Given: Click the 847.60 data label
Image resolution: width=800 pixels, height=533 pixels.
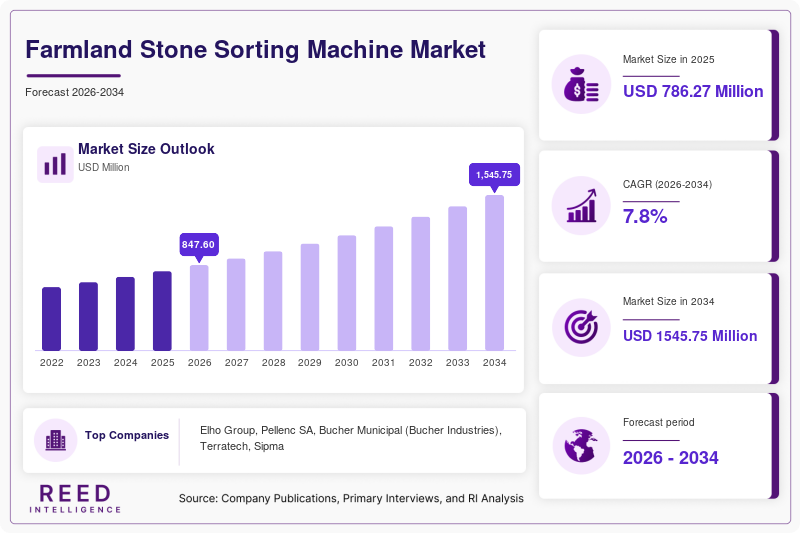Looking at the screenshot, I should click(199, 245).
